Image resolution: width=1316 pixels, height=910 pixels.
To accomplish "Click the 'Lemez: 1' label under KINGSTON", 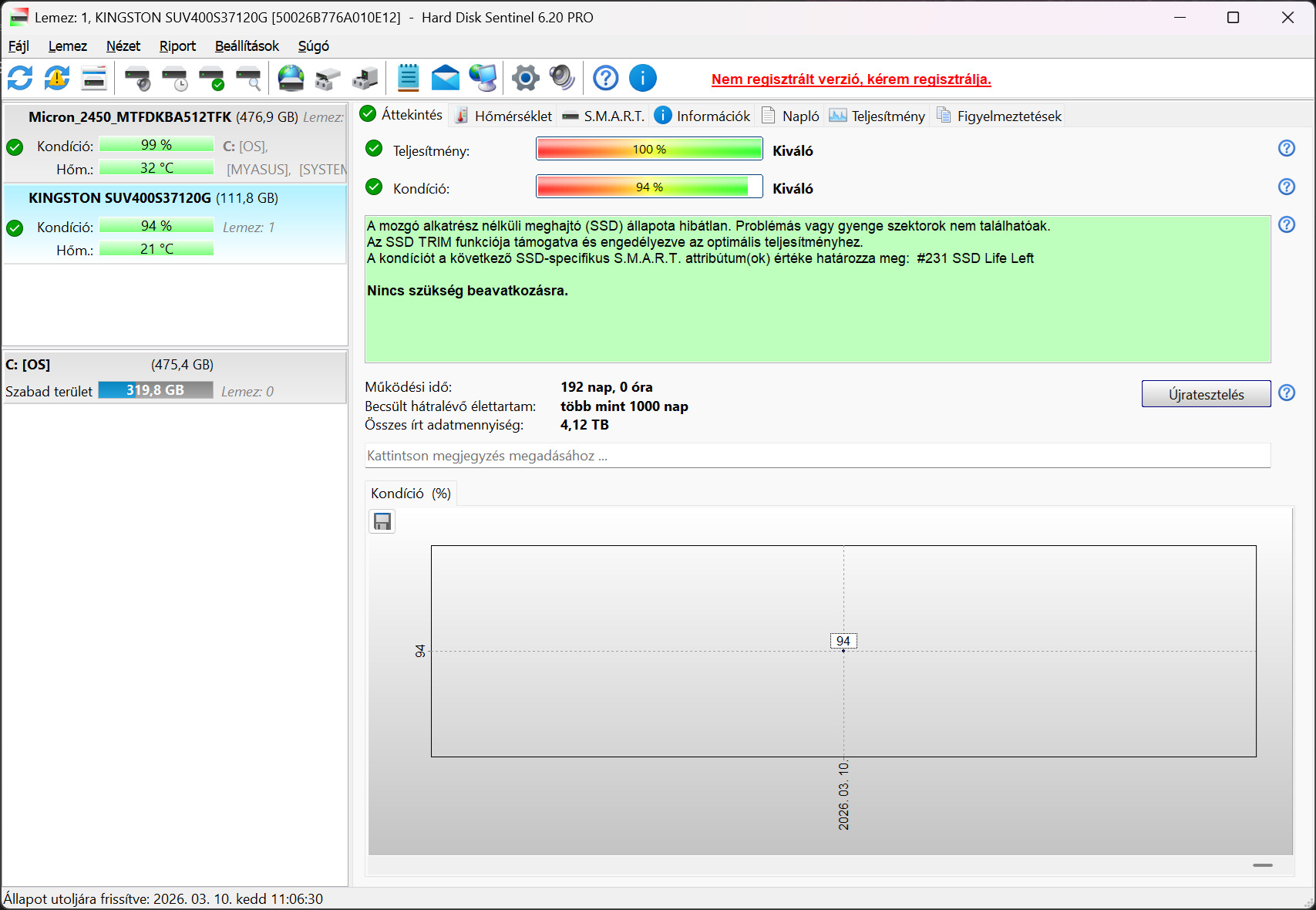I will [248, 228].
